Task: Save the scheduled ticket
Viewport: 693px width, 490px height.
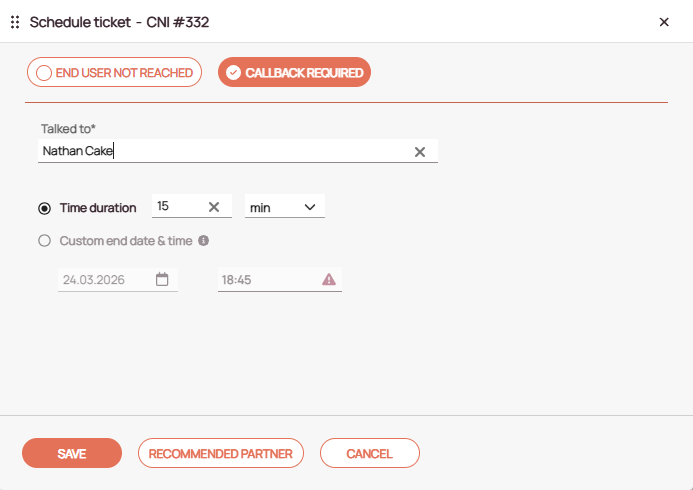Action: pyautogui.click(x=72, y=453)
